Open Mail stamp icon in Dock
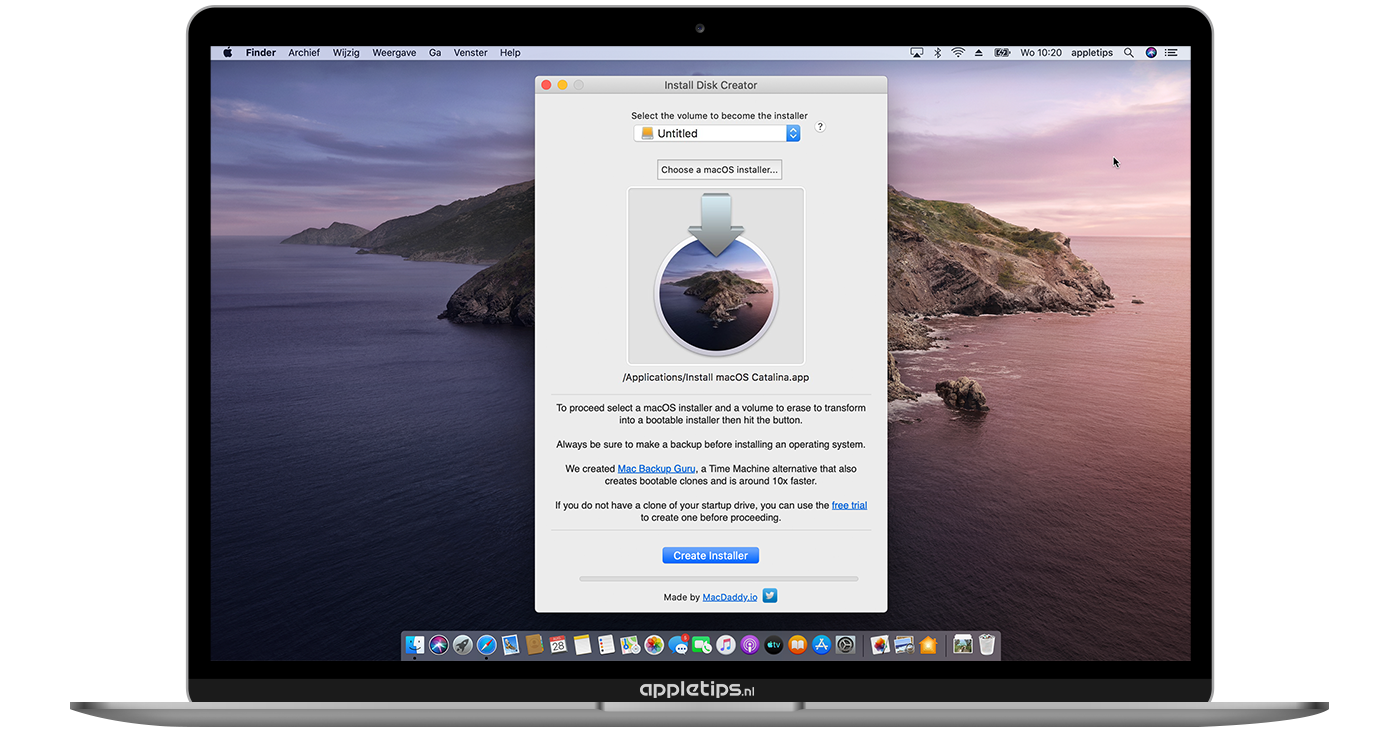Viewport: 1400px width, 733px height. tap(511, 645)
